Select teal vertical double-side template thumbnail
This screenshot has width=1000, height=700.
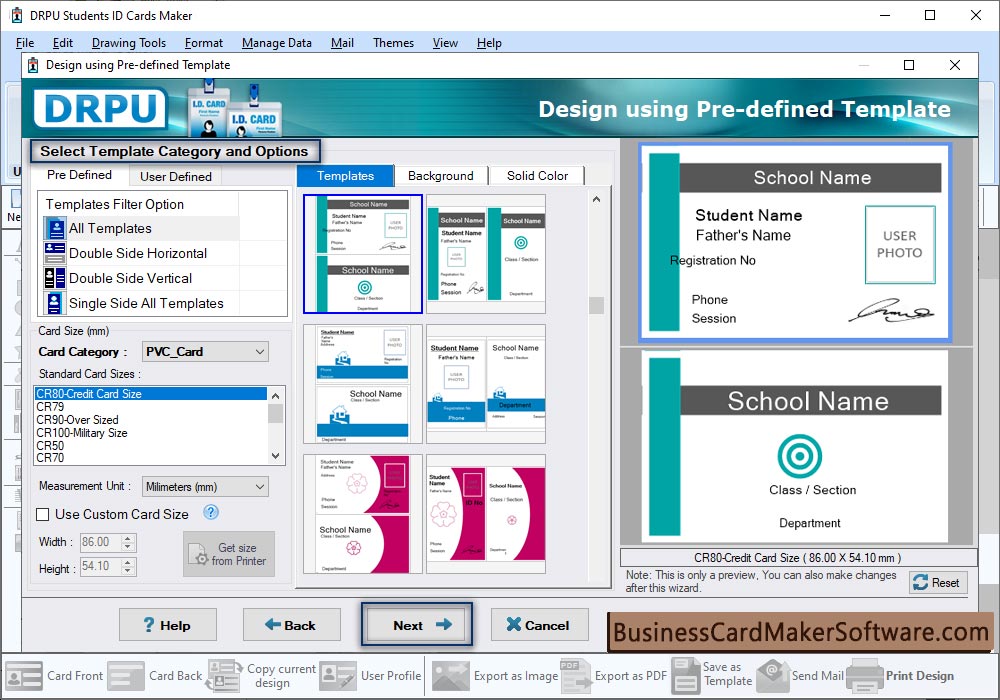click(486, 254)
